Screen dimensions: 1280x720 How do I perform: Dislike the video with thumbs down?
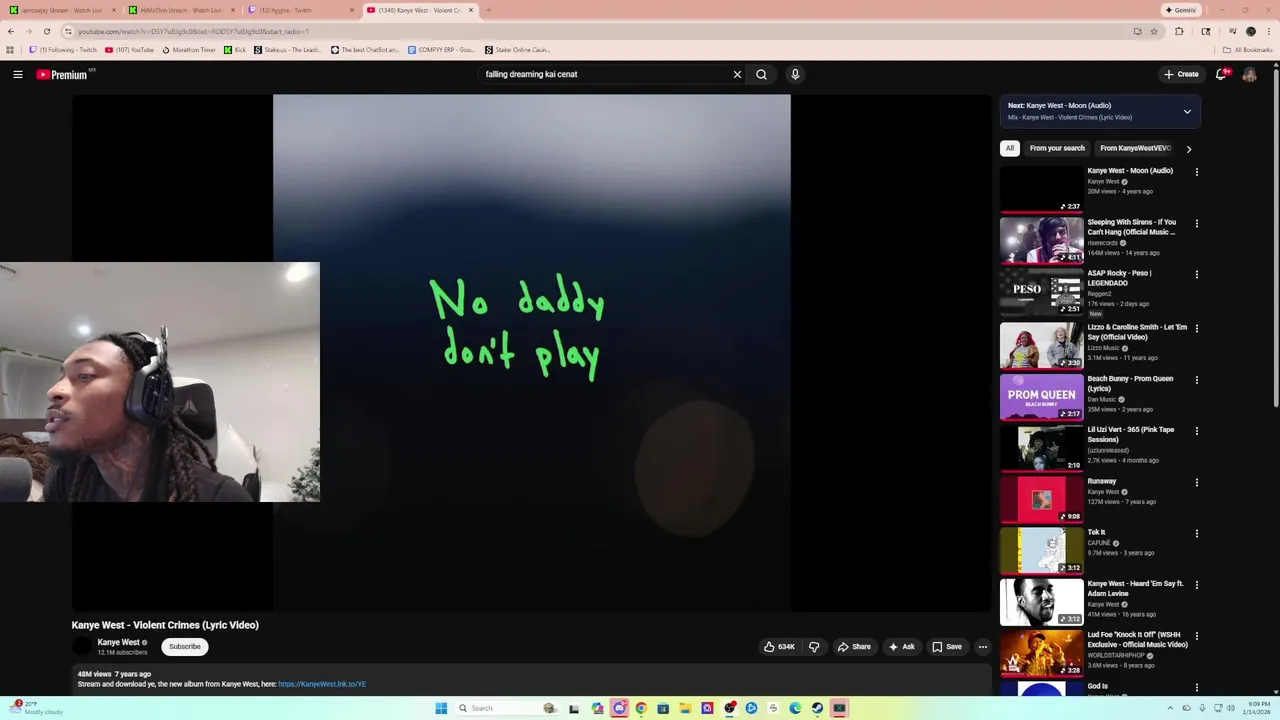click(814, 647)
